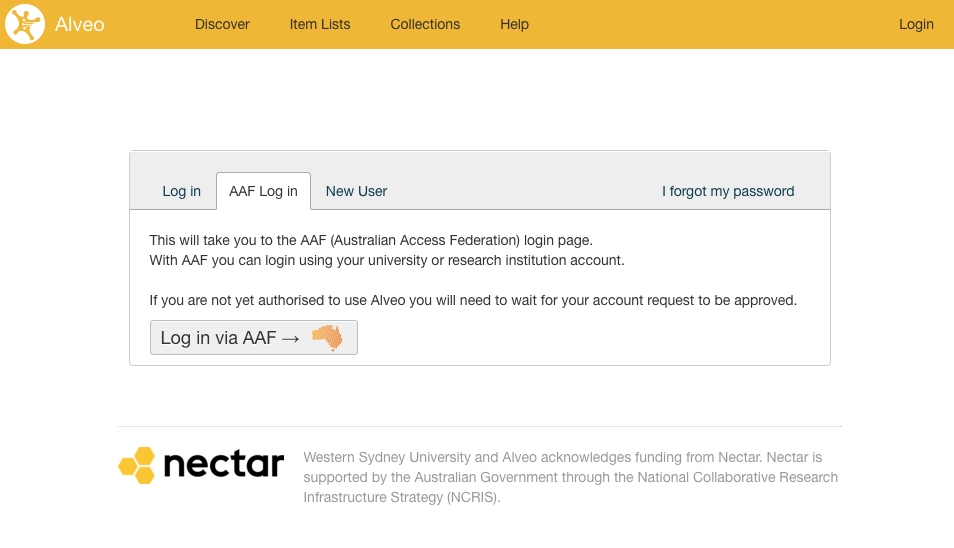Viewport: 954px width, 548px height.
Task: Click the I forgot my password link
Action: 728,191
